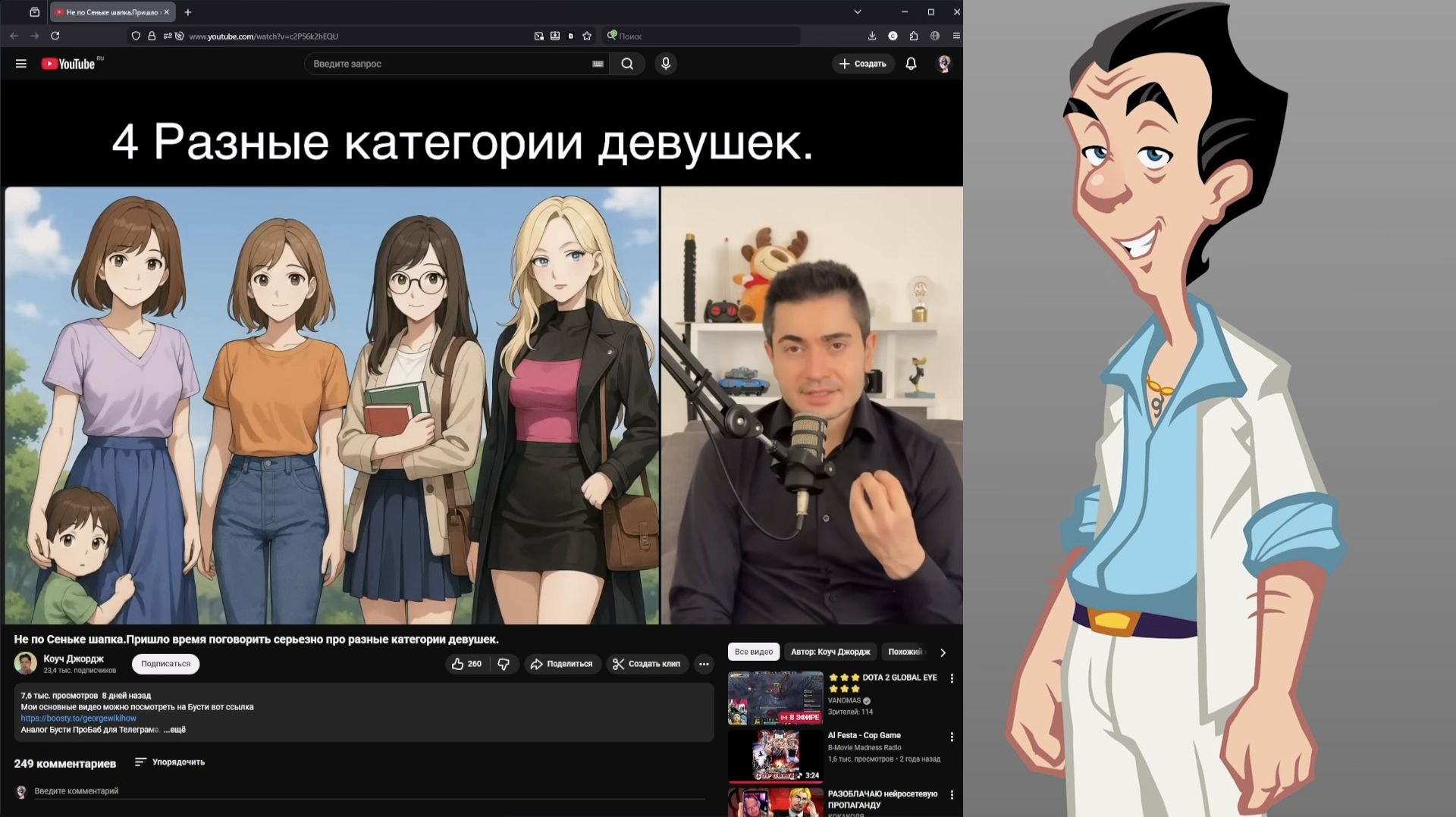Dislike the video with thumbs down
This screenshot has height=817, width=1456.
coord(504,664)
